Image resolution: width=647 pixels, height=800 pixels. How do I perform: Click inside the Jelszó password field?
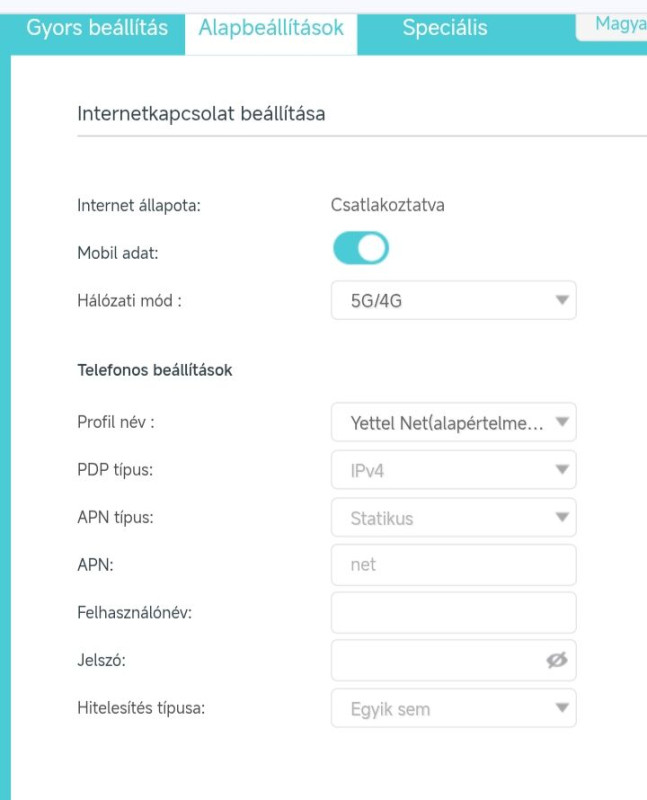click(435, 660)
